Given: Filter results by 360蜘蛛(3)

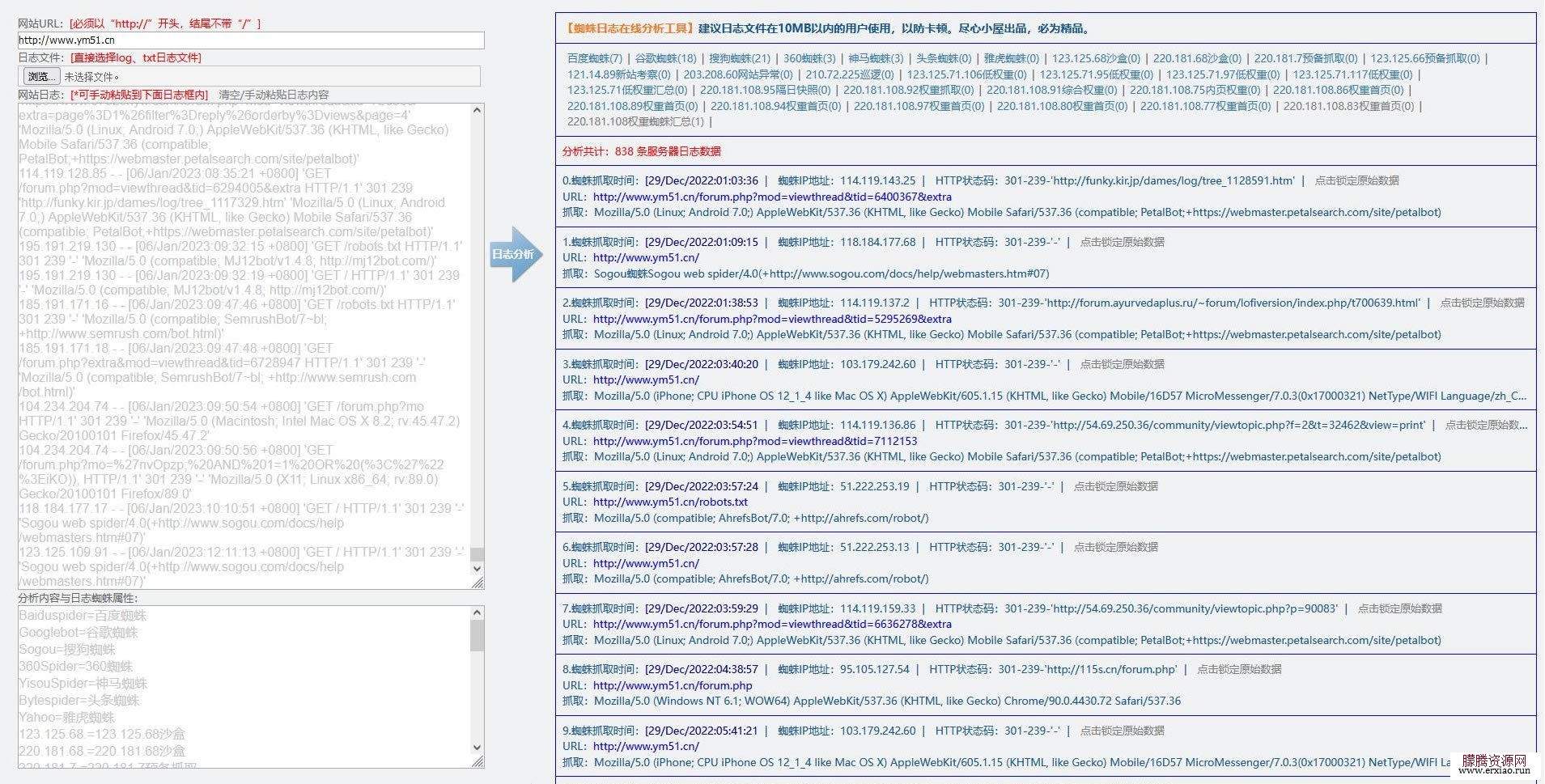Looking at the screenshot, I should (809, 58).
